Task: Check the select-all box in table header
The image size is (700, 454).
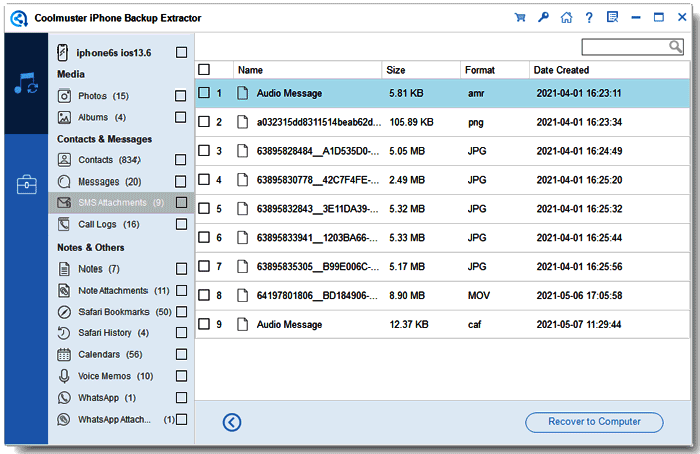Action: point(204,70)
